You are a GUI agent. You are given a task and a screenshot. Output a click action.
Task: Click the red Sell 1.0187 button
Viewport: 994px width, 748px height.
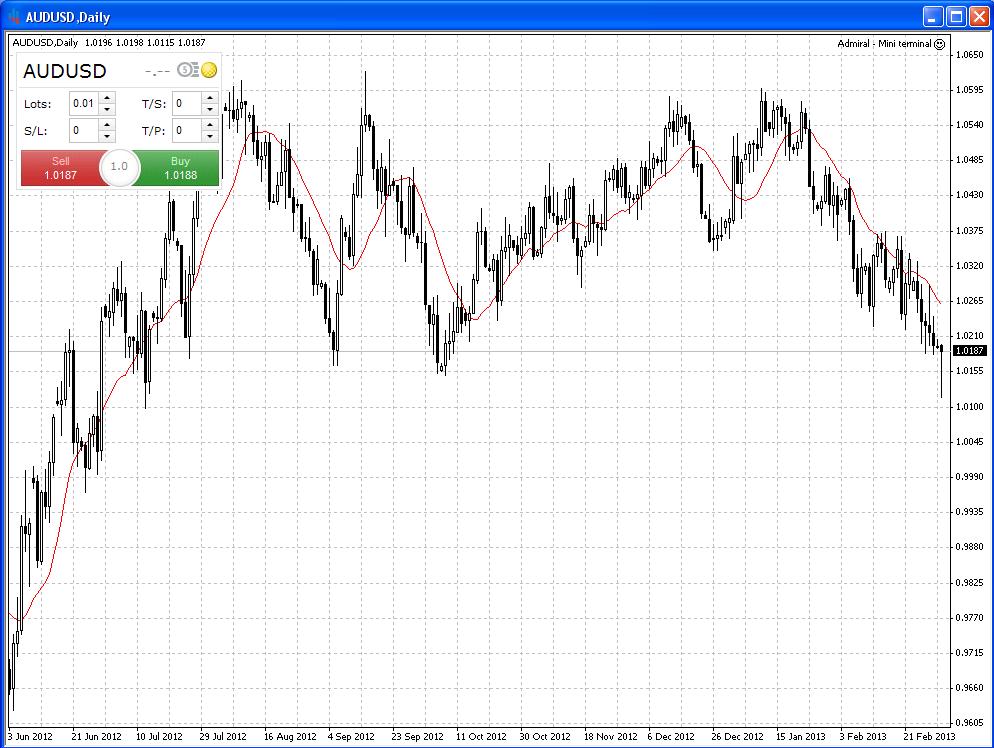pyautogui.click(x=61, y=168)
